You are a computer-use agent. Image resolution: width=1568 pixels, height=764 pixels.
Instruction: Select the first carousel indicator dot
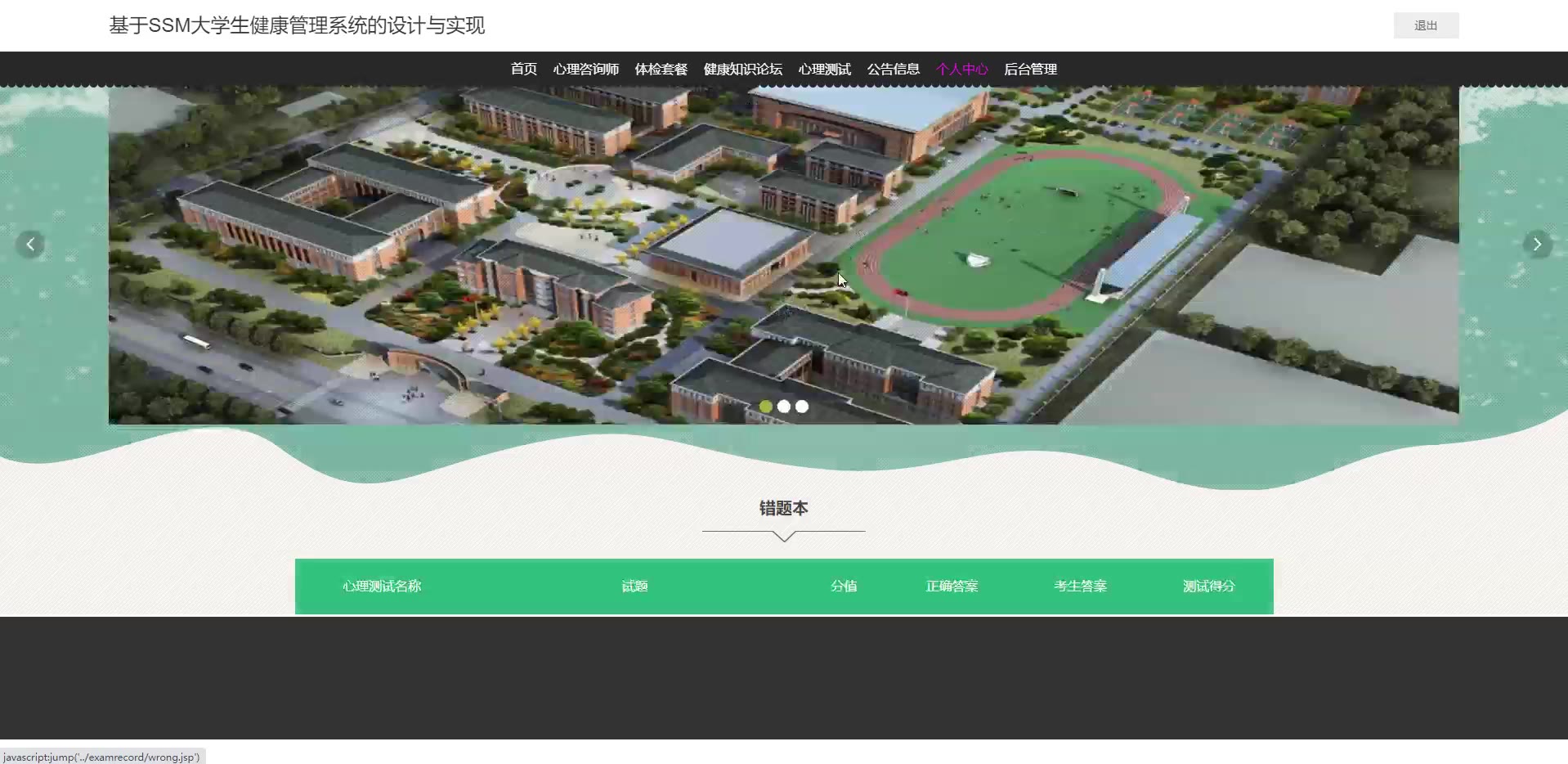(x=766, y=407)
